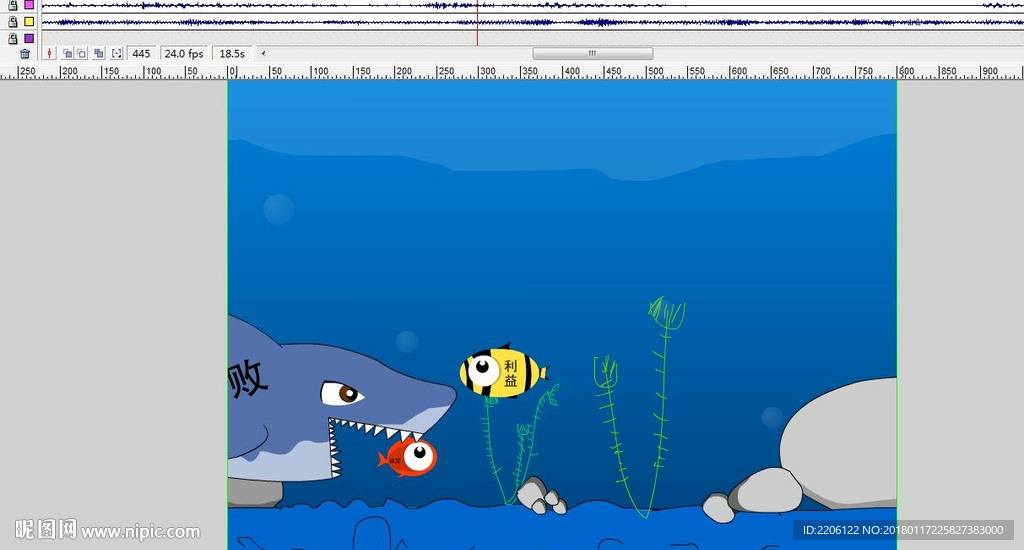Click the 18.5s elapsed time display
This screenshot has height=550, width=1024.
coord(232,54)
